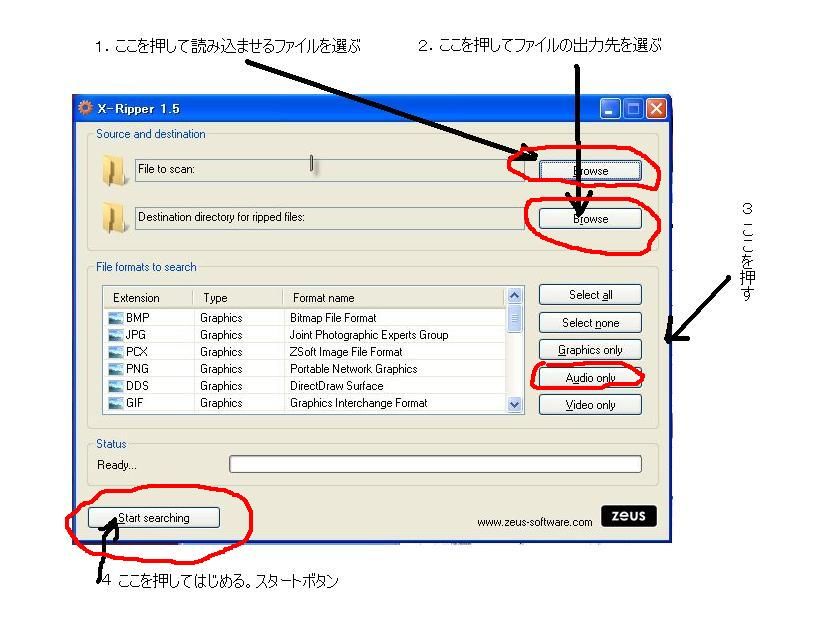Image resolution: width=825 pixels, height=628 pixels.
Task: Select the JPG extension row
Action: click(x=305, y=335)
